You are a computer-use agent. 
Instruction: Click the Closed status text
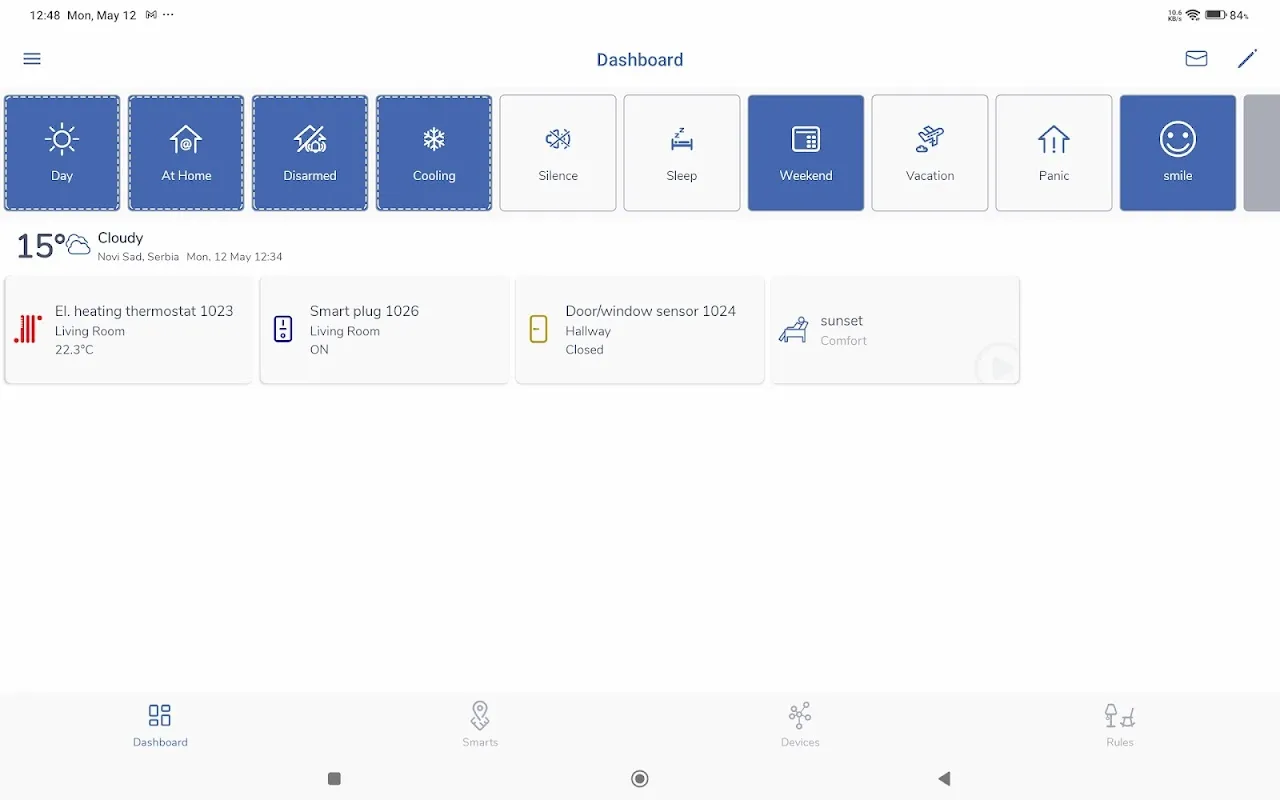[x=584, y=350]
